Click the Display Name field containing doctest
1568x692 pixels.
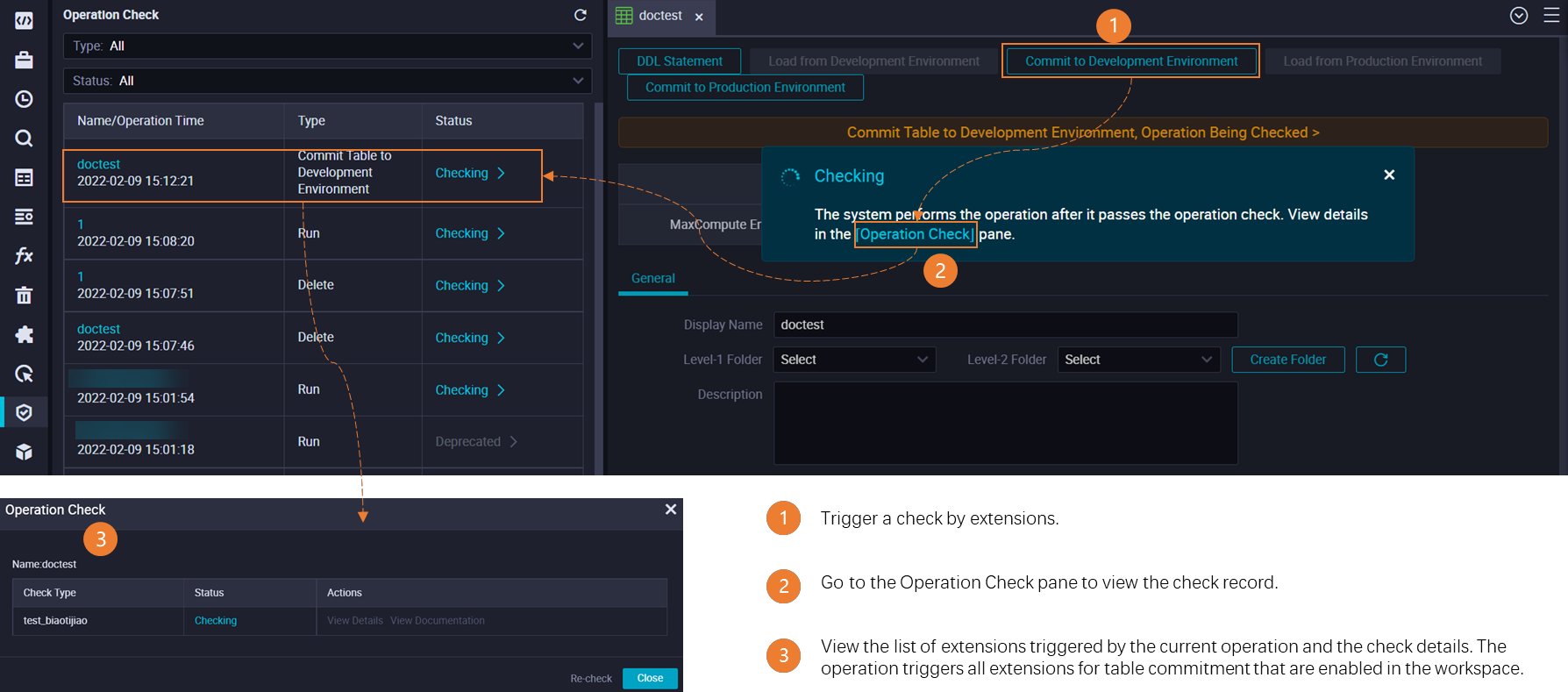pyautogui.click(x=1006, y=325)
